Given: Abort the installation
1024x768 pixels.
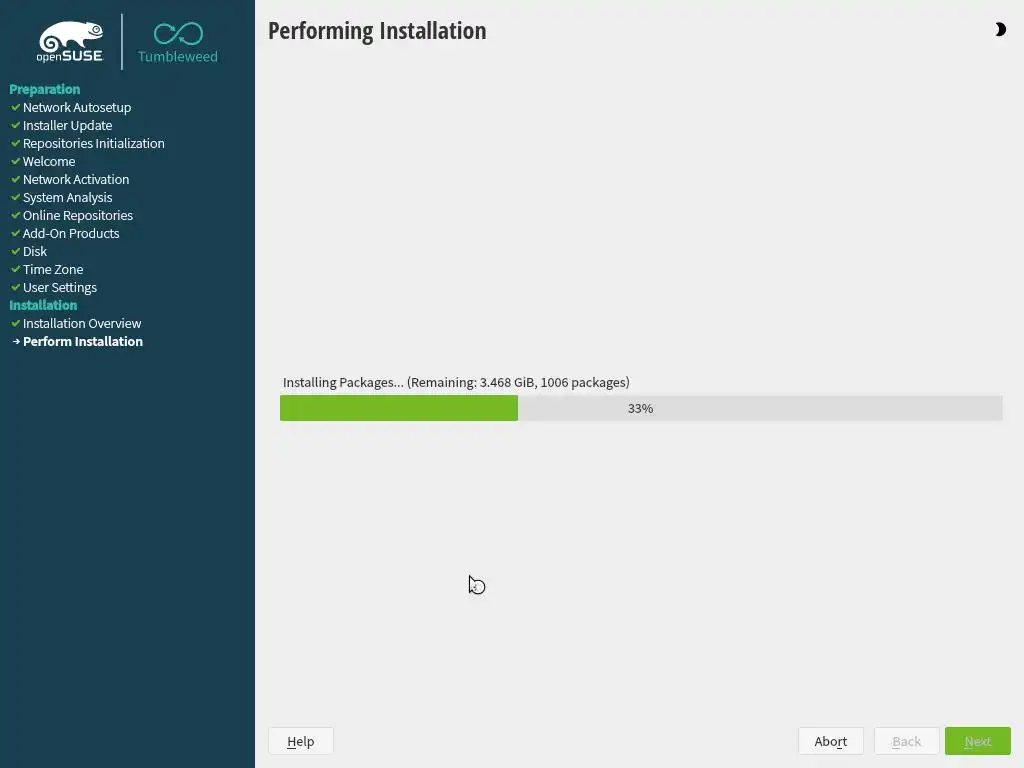Looking at the screenshot, I should [x=831, y=741].
